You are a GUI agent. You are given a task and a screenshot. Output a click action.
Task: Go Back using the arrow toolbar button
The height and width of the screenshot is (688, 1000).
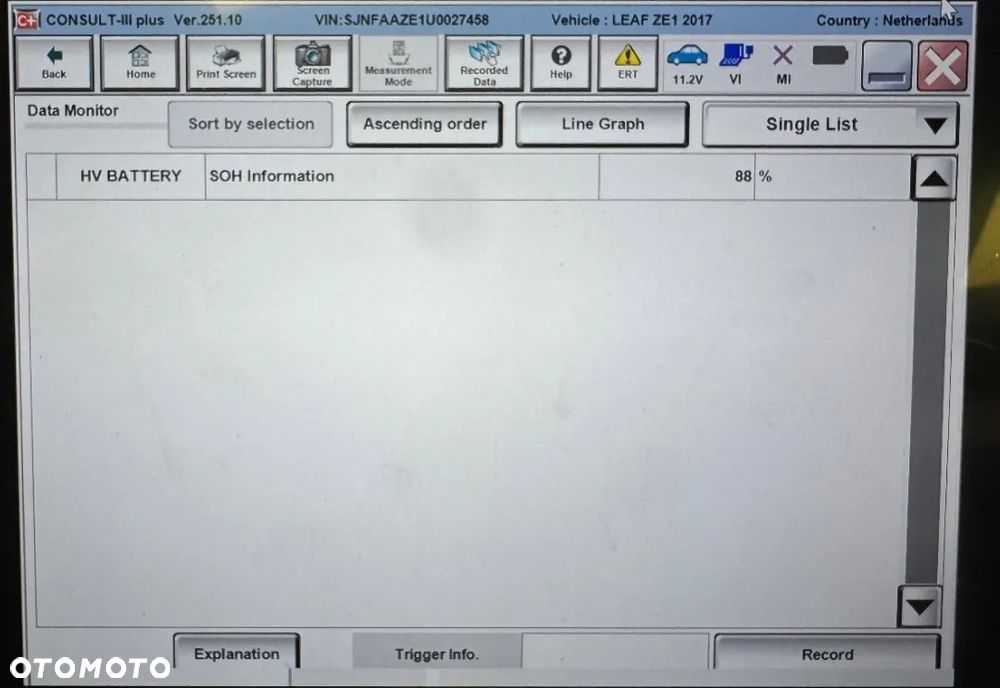tap(54, 63)
